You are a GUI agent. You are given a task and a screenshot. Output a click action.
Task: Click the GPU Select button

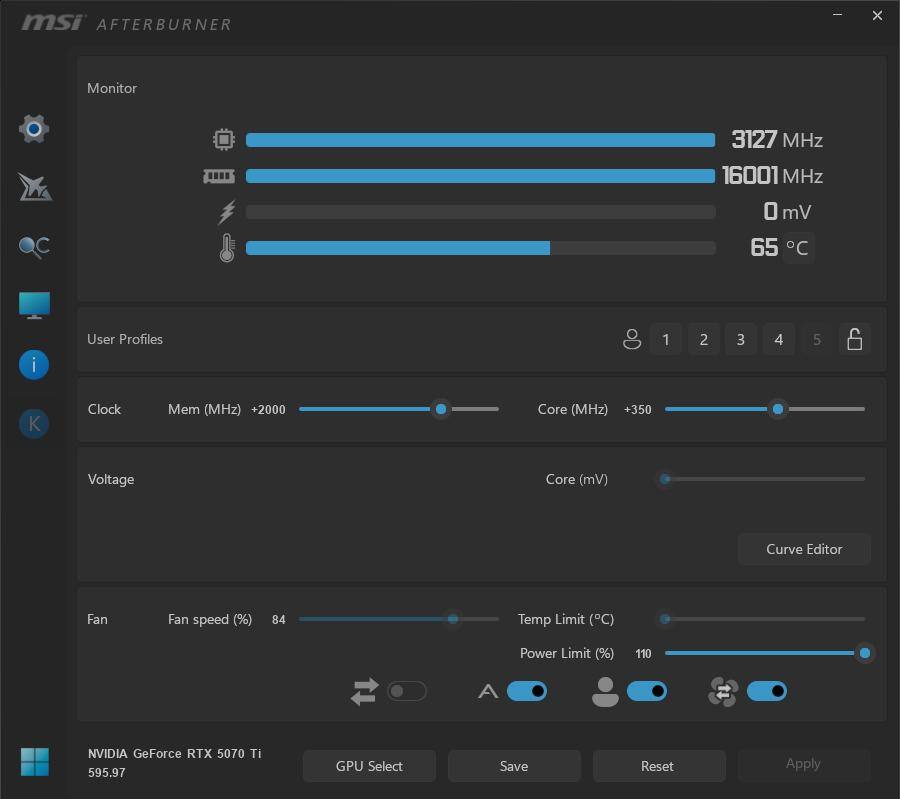(369, 766)
